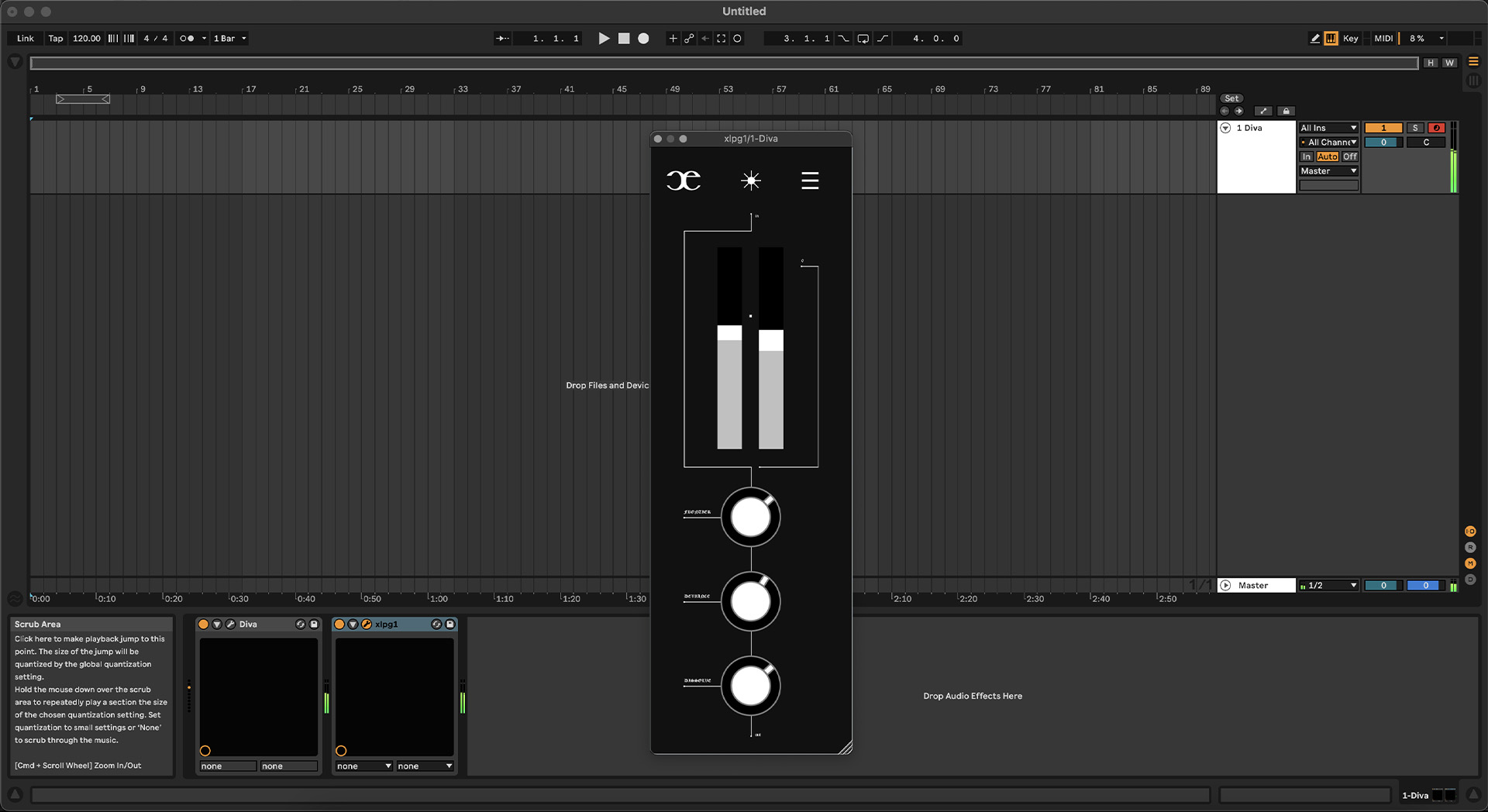
Task: Open the Master output routing dropdown
Action: pos(1328,170)
